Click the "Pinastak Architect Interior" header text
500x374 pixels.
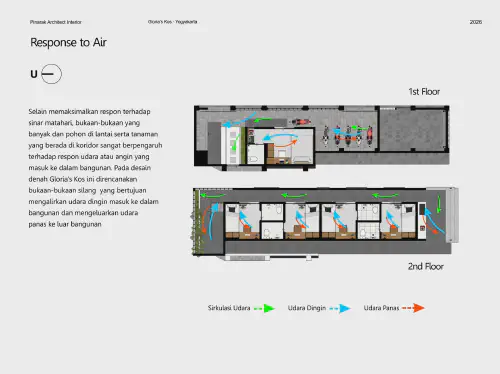pos(56,22)
